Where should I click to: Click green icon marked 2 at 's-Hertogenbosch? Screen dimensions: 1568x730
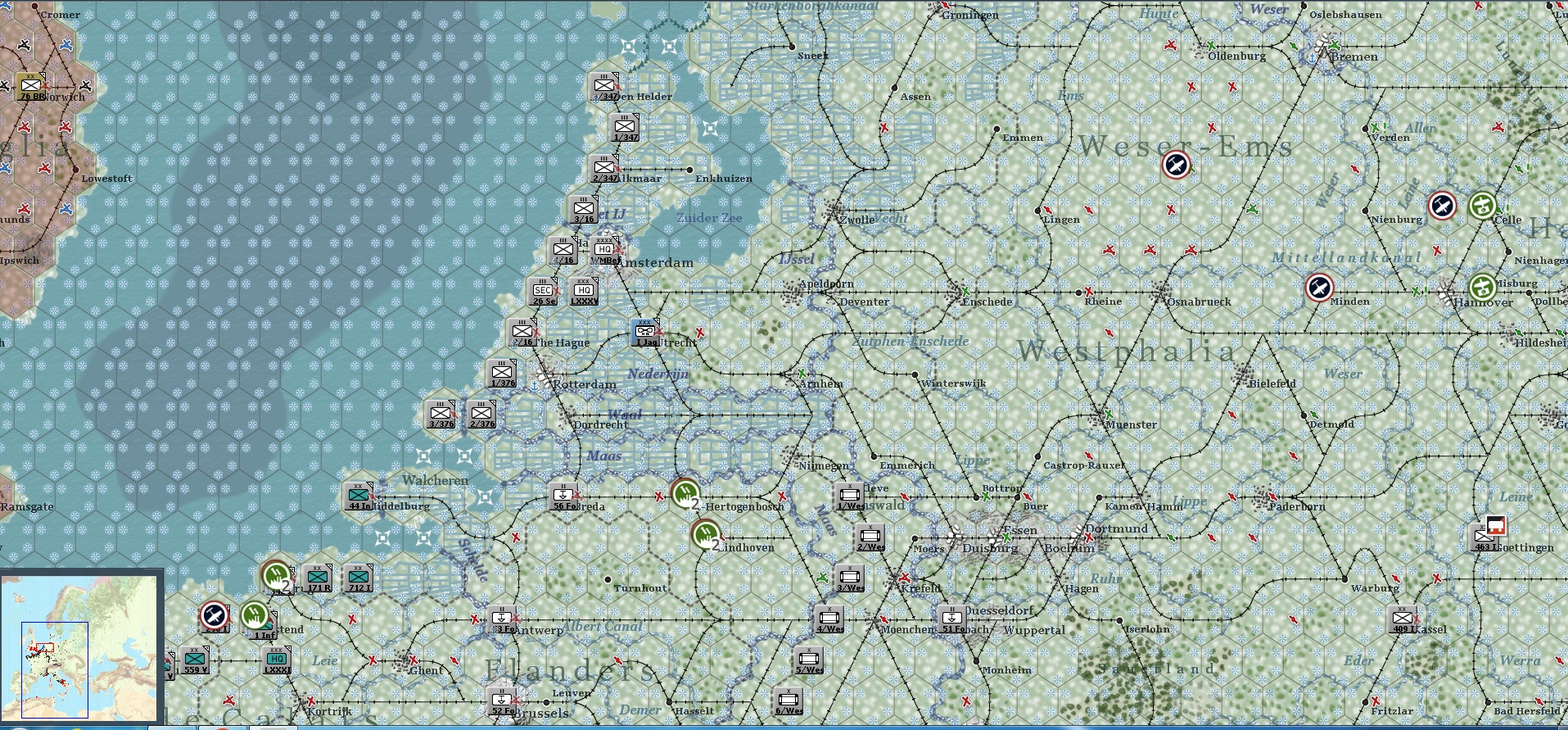coord(685,492)
